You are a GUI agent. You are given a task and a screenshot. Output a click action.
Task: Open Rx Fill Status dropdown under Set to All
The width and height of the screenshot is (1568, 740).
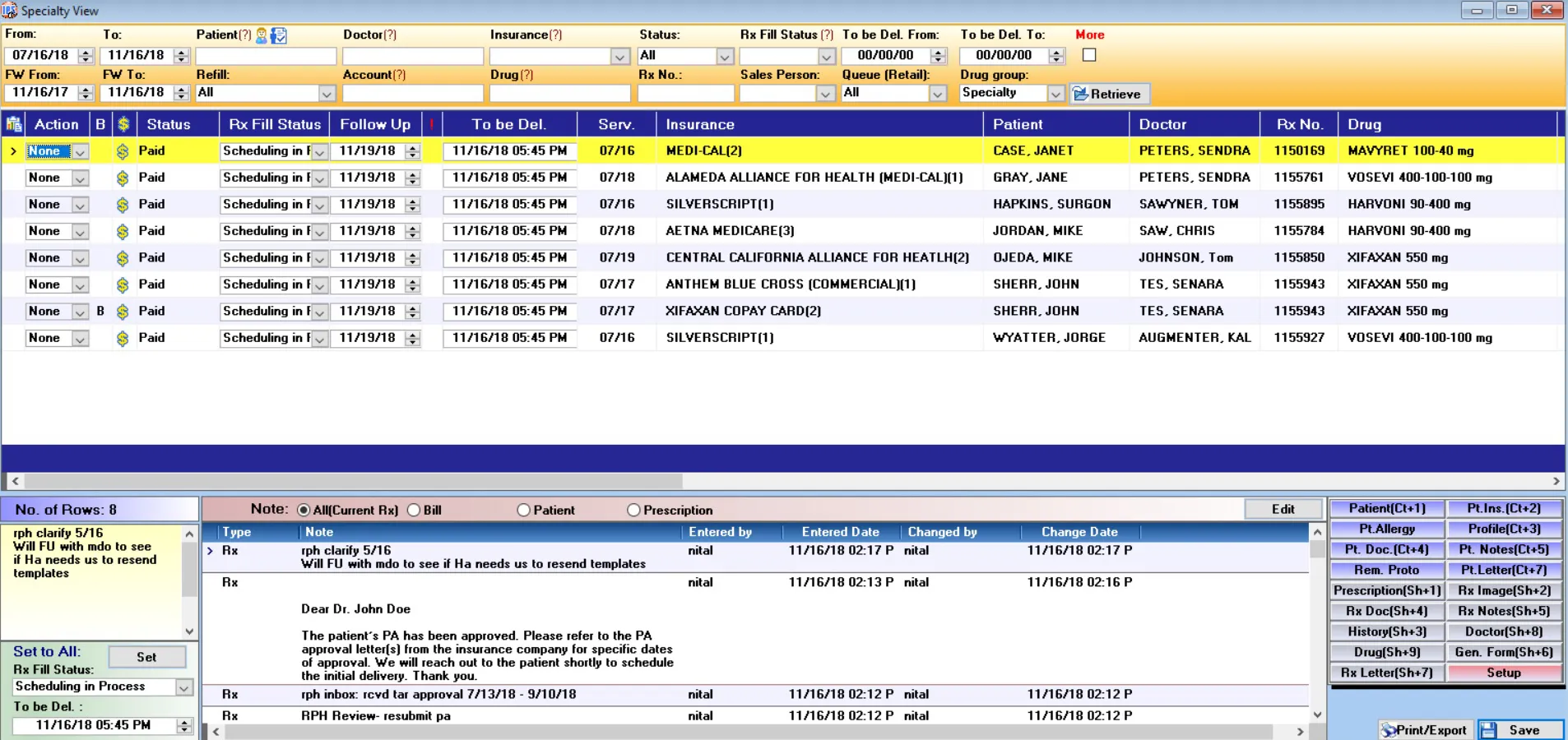(183, 687)
